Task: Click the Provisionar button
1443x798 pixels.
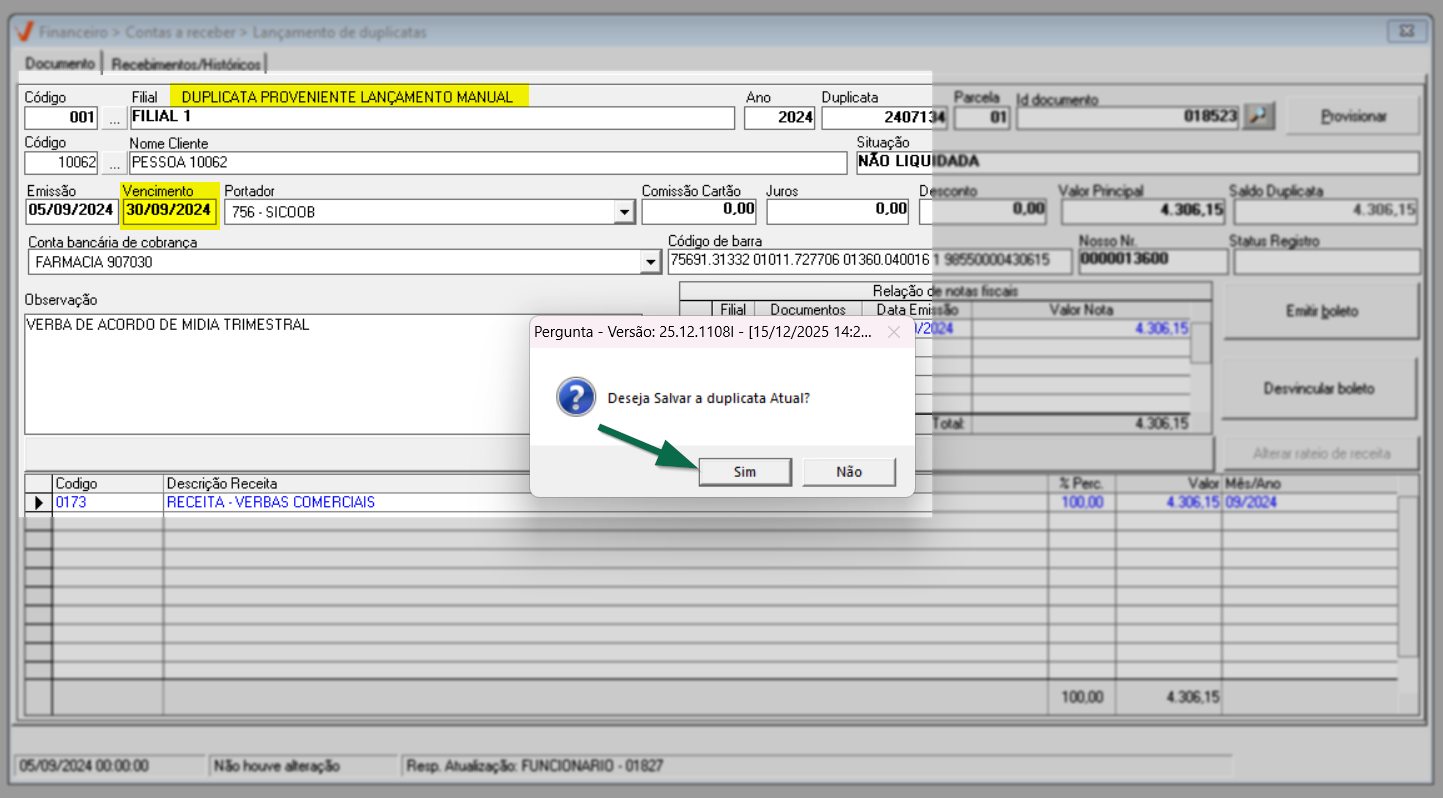Action: (1353, 117)
